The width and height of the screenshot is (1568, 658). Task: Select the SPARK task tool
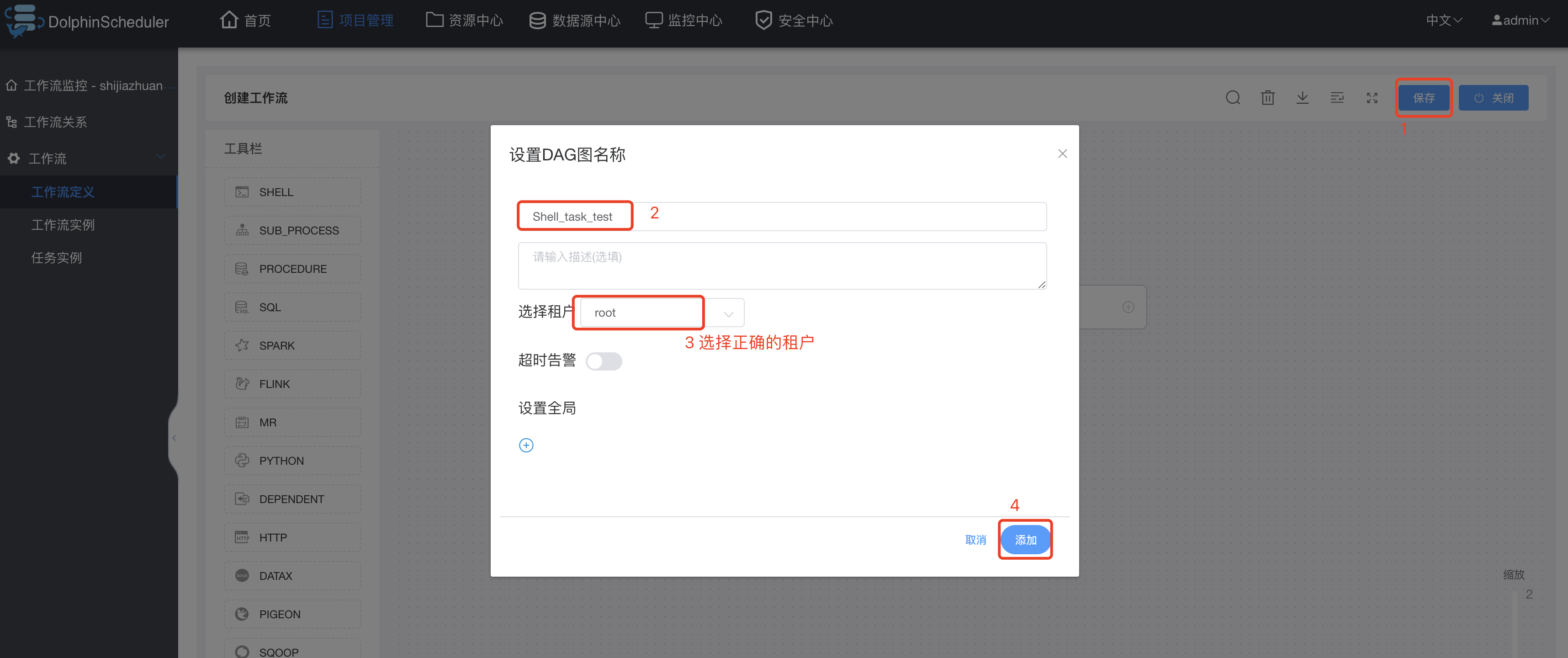coord(292,346)
